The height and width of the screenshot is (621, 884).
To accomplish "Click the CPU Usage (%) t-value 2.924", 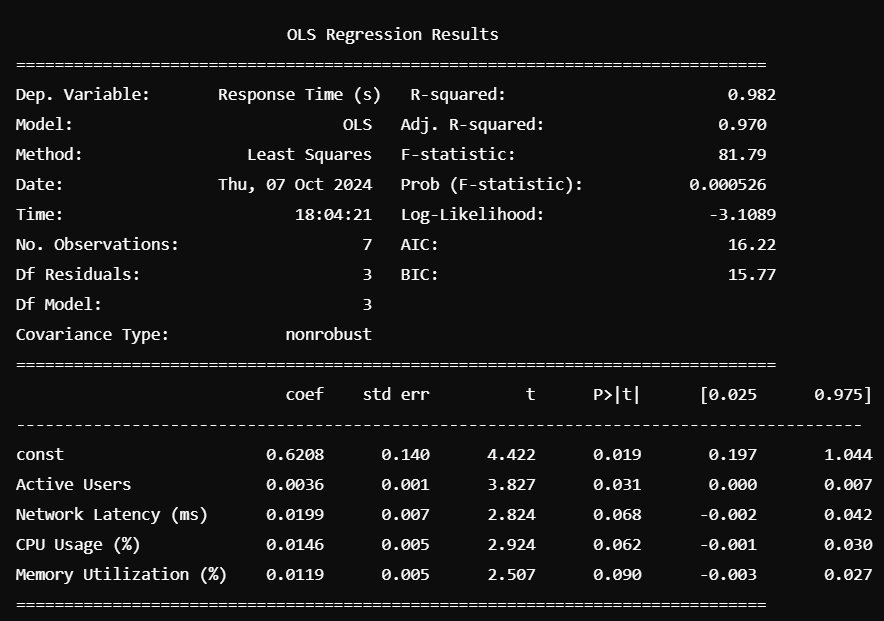I will pyautogui.click(x=514, y=544).
